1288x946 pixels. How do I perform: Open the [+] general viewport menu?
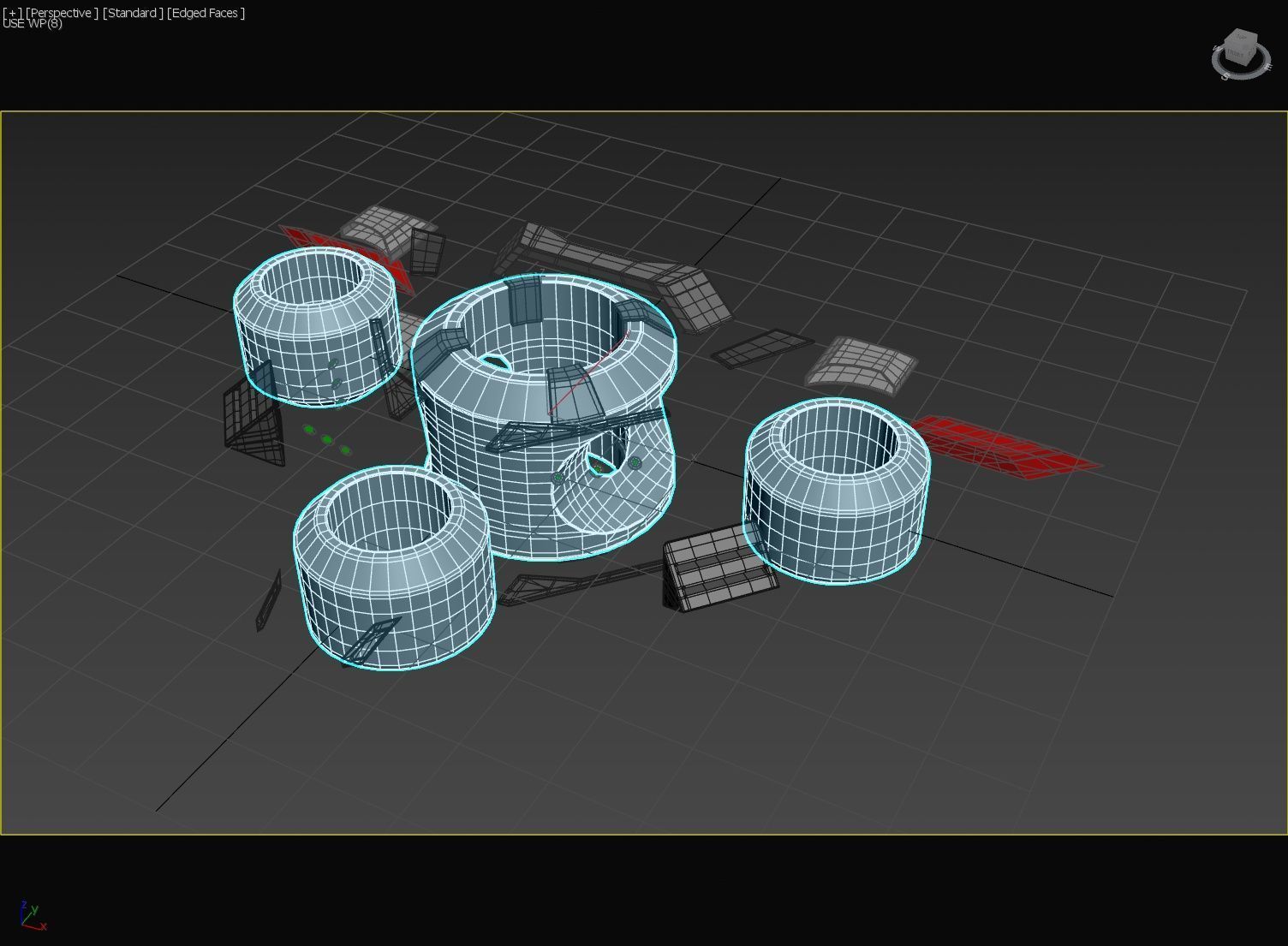(x=12, y=13)
